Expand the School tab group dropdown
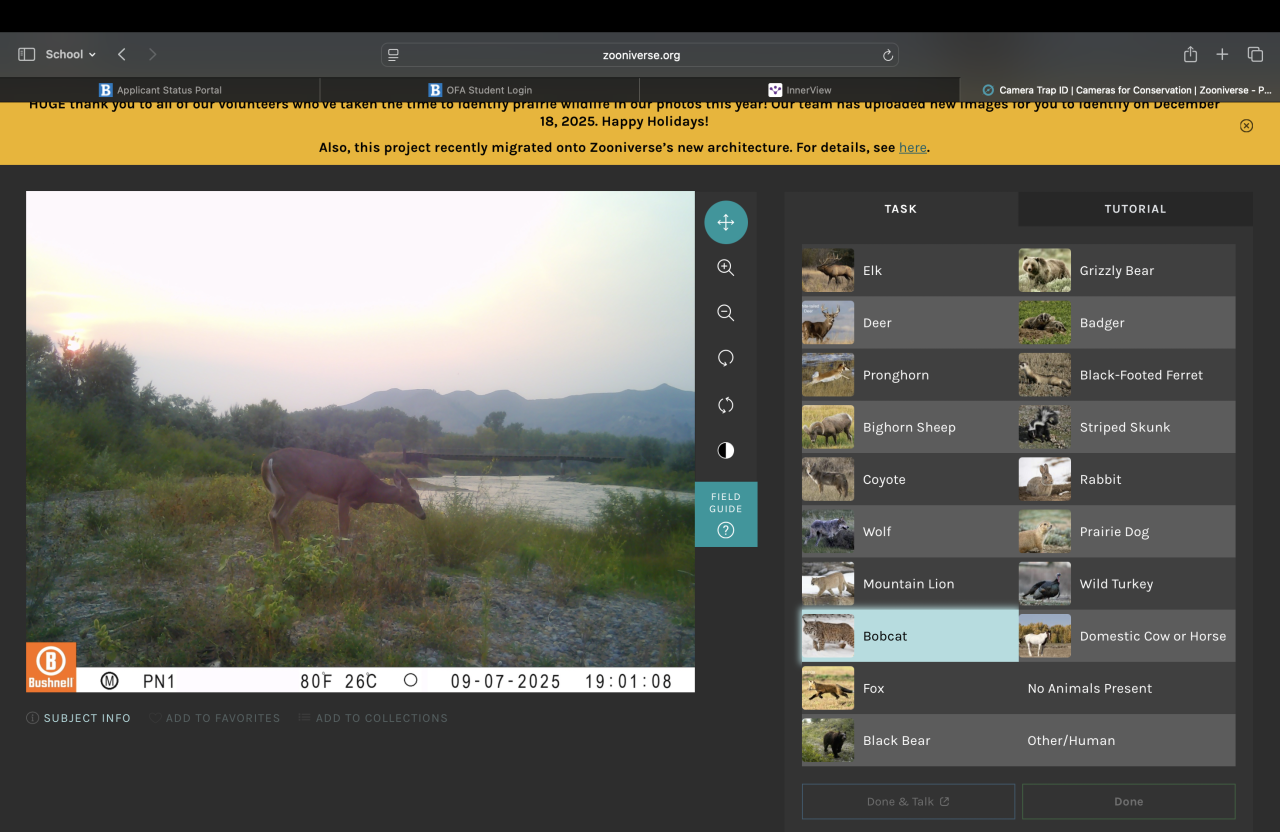1280x832 pixels. point(70,55)
